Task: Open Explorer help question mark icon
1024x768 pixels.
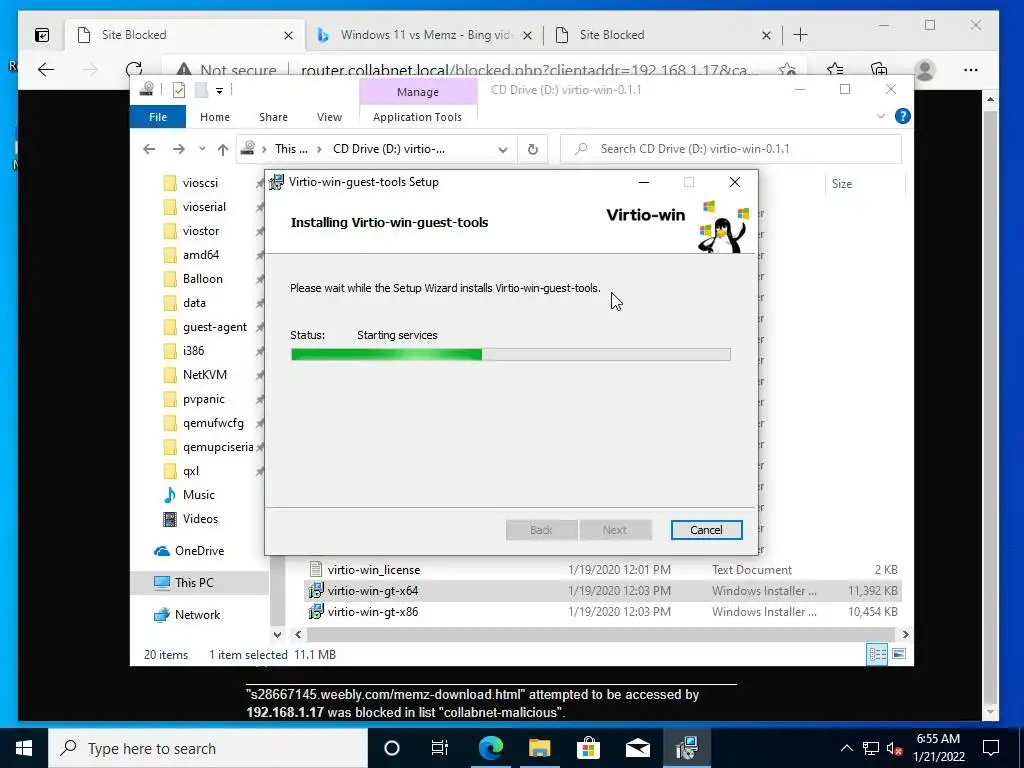Action: click(903, 116)
